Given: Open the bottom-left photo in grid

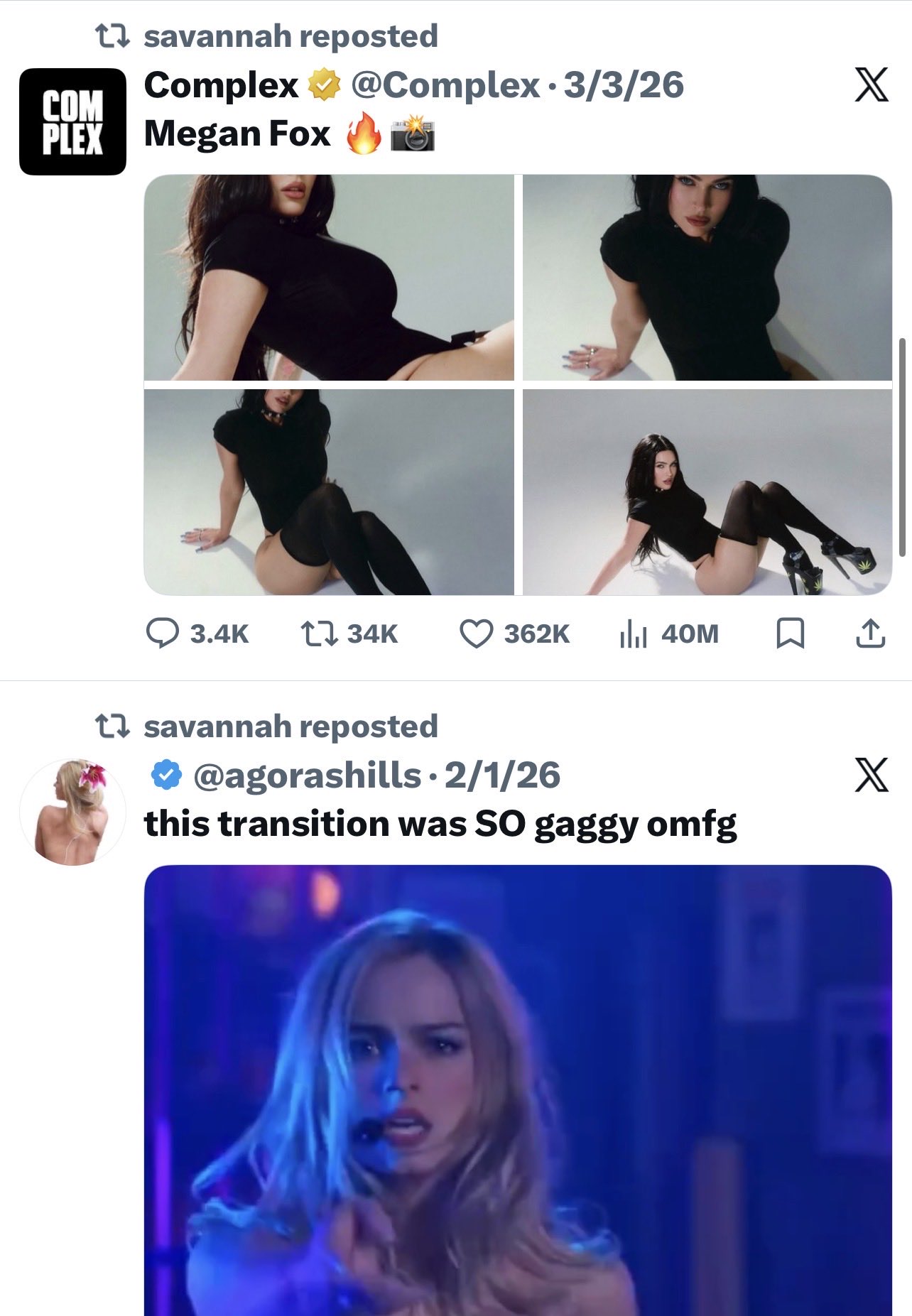Looking at the screenshot, I should tap(329, 491).
